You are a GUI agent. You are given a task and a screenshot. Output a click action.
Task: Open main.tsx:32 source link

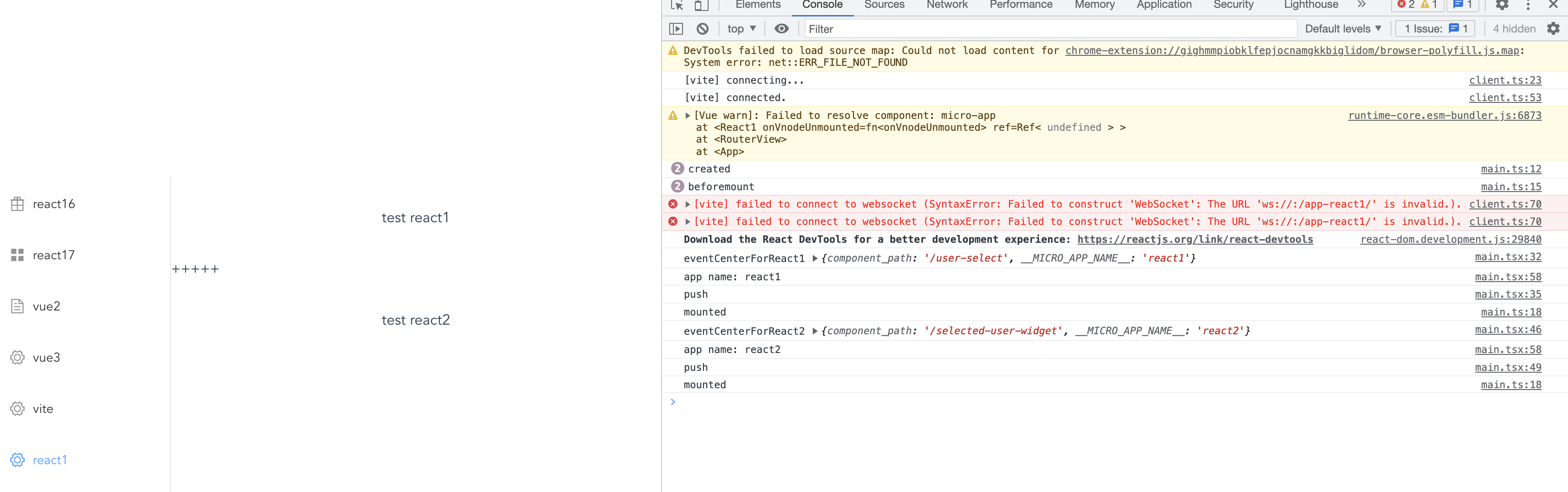click(1508, 257)
